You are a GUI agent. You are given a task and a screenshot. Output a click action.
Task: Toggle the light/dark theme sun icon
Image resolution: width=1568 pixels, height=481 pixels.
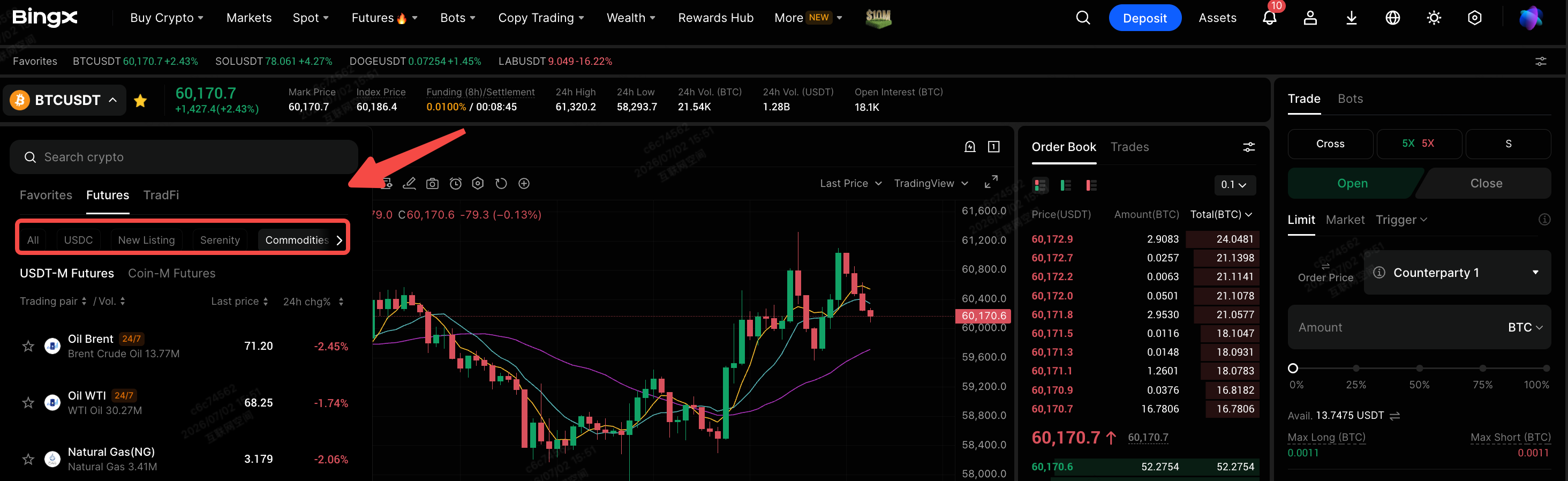click(1434, 18)
